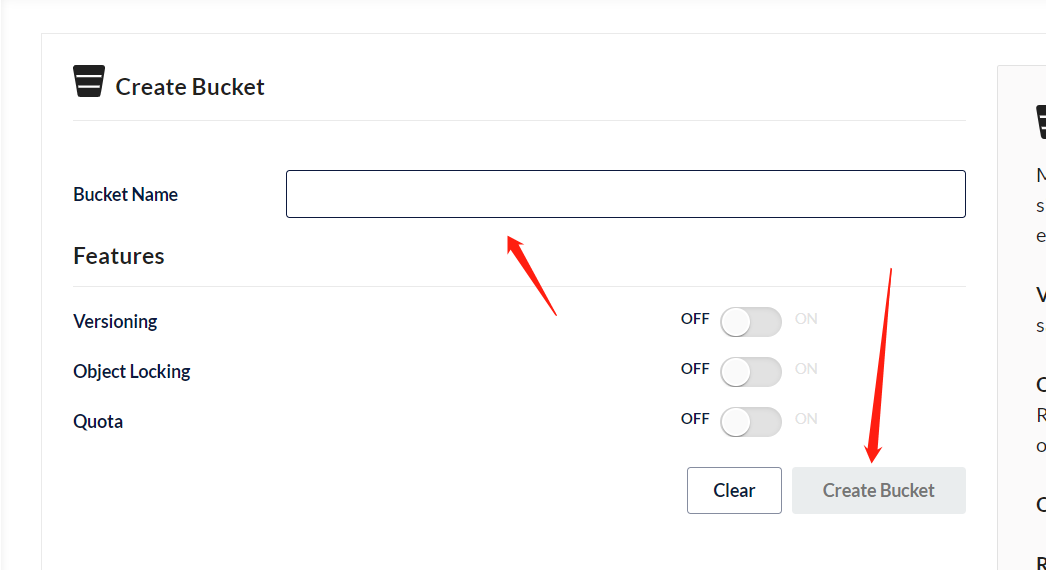Click the OFF label next to Versioning

click(x=695, y=319)
